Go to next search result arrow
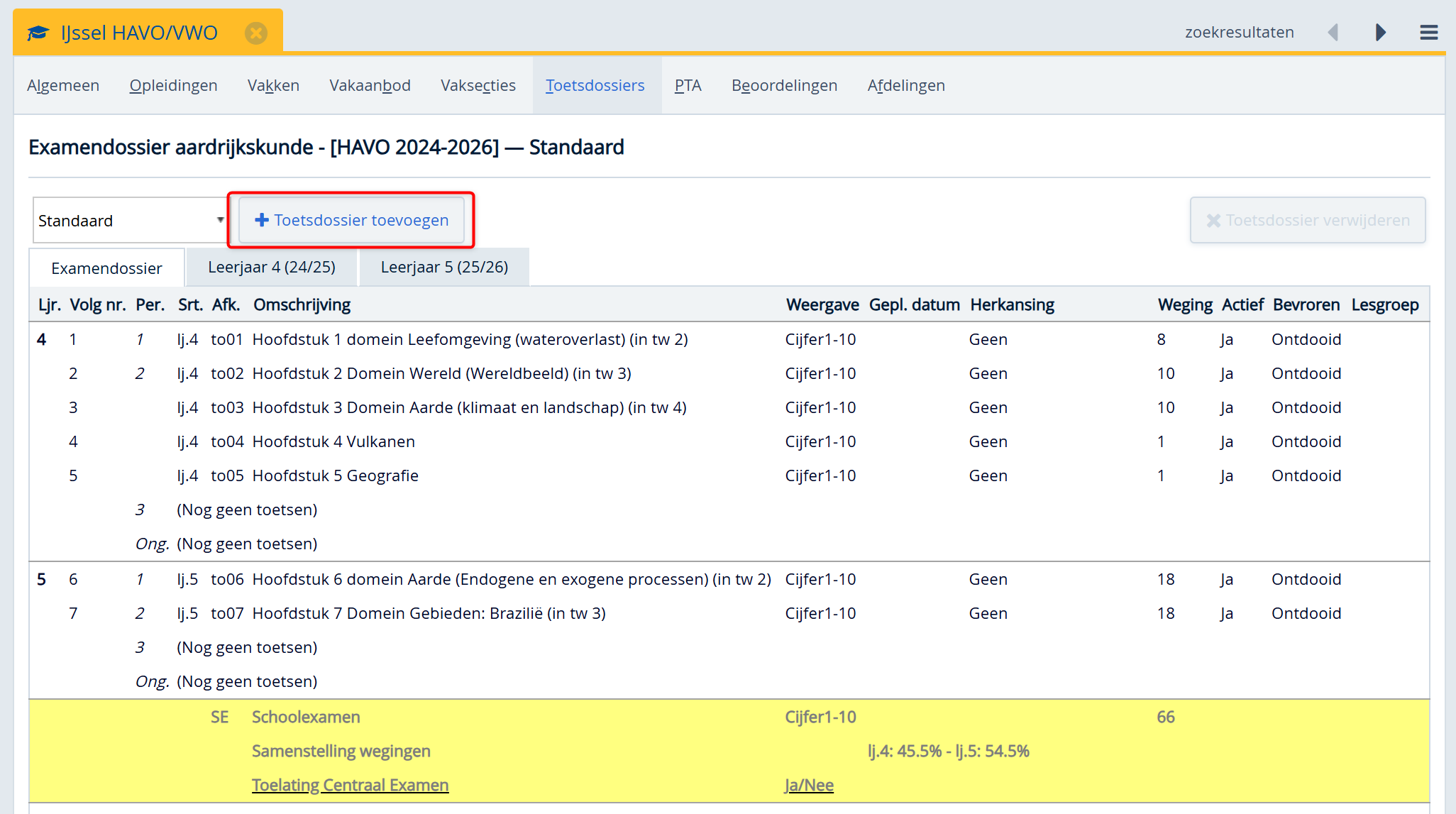Viewport: 1456px width, 814px height. (x=1380, y=32)
